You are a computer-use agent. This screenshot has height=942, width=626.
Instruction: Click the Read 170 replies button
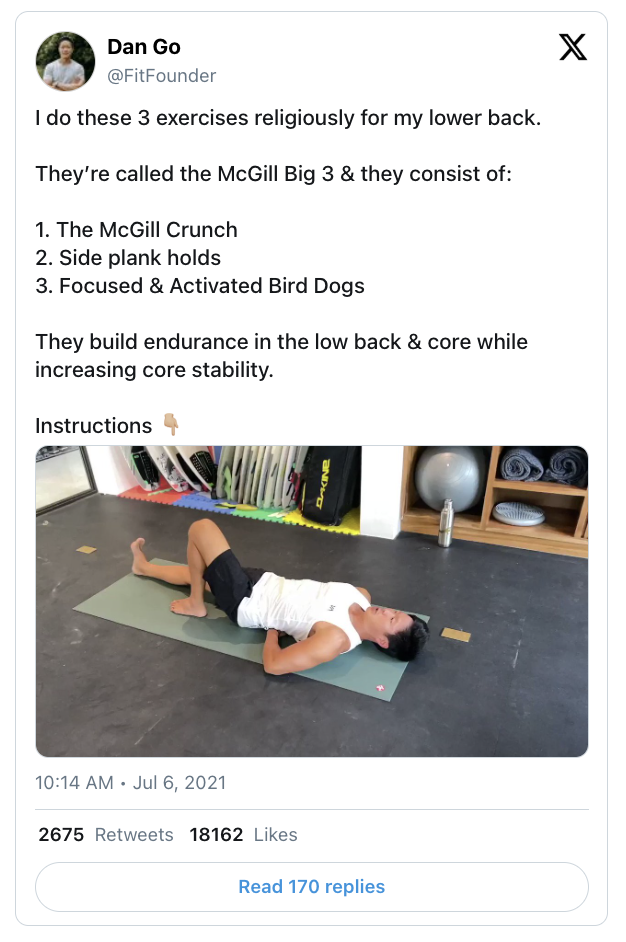pos(312,887)
